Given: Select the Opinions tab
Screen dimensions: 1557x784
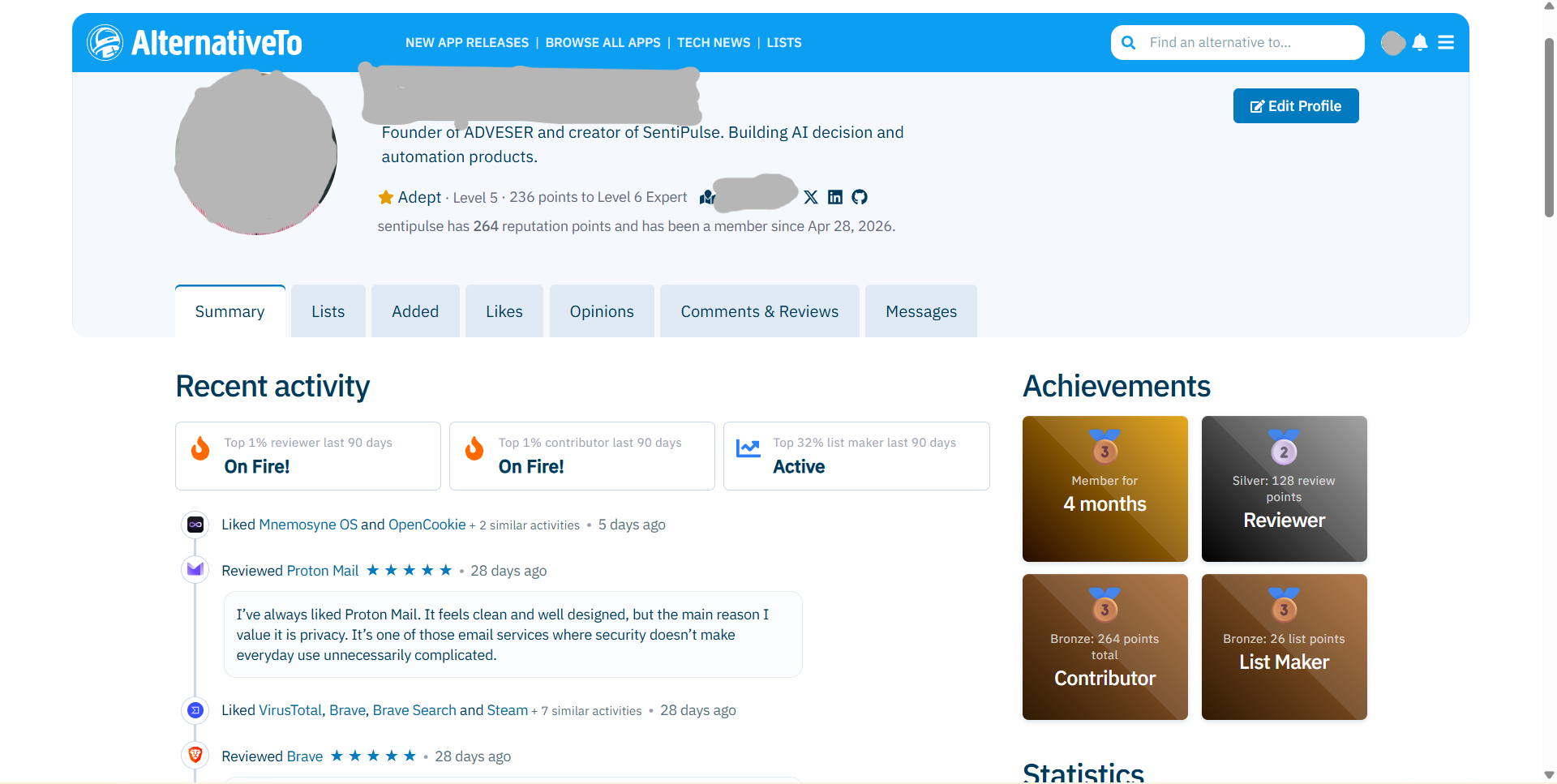Looking at the screenshot, I should [x=602, y=311].
